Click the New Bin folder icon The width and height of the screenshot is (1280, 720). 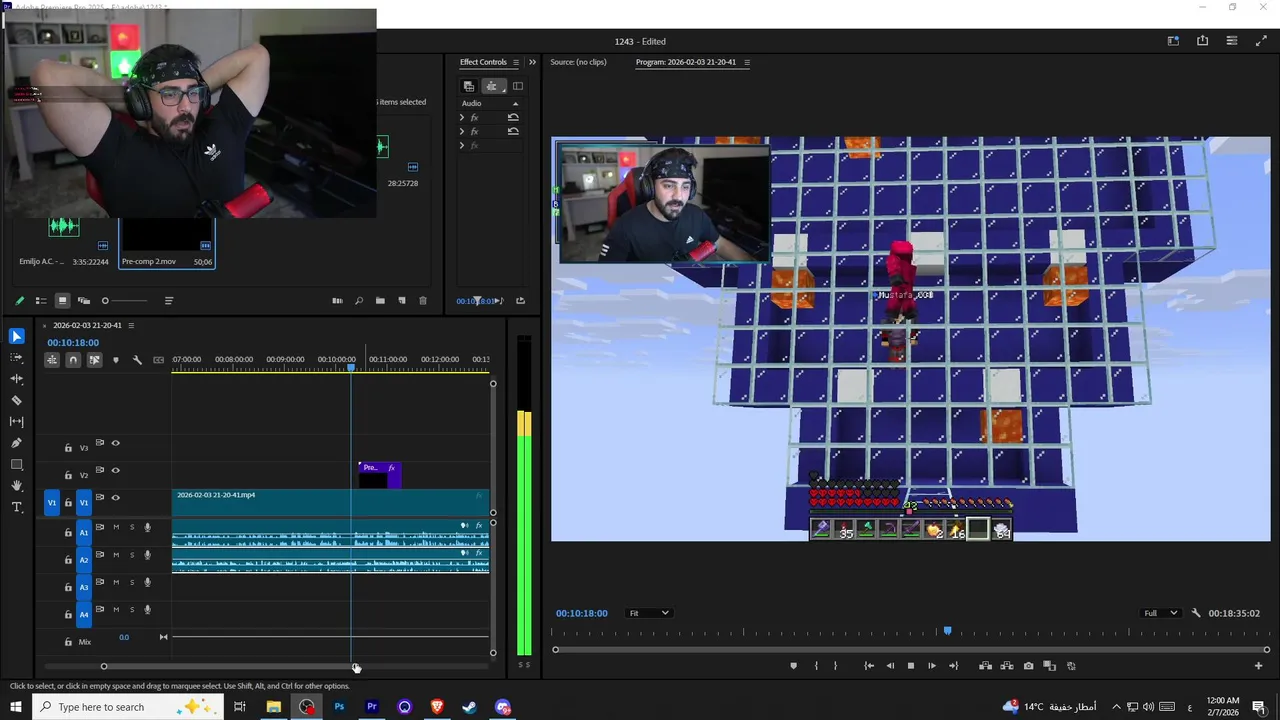pyautogui.click(x=380, y=301)
